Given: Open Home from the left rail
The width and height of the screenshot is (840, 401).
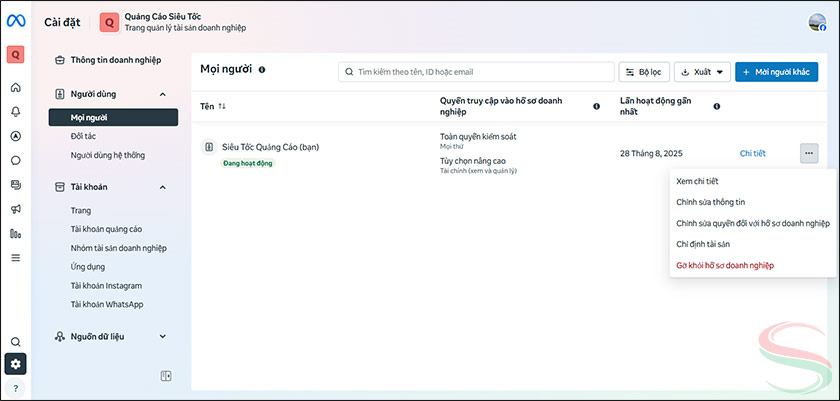Looking at the screenshot, I should (x=15, y=87).
